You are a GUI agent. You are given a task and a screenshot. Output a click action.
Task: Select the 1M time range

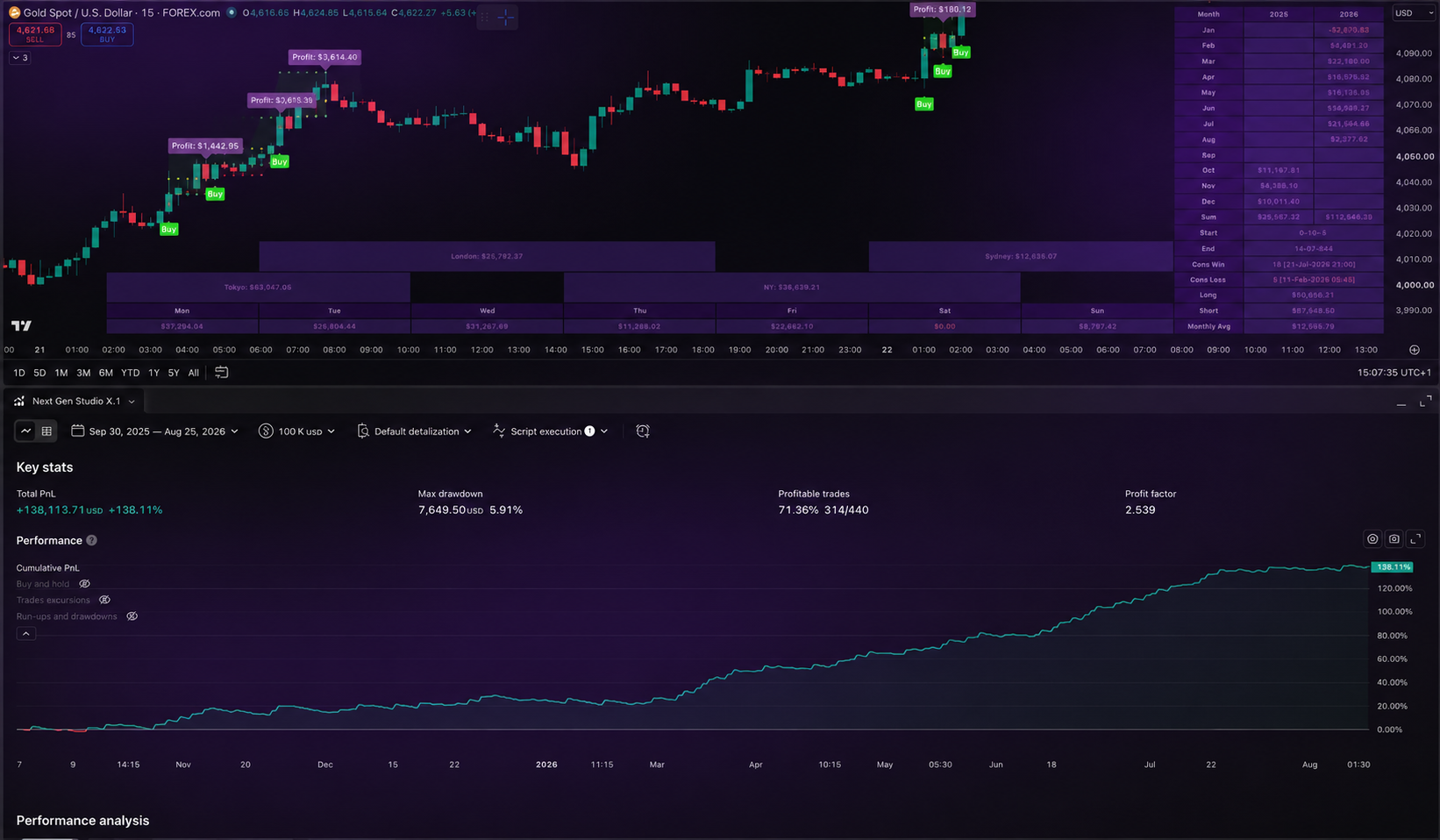[x=61, y=373]
